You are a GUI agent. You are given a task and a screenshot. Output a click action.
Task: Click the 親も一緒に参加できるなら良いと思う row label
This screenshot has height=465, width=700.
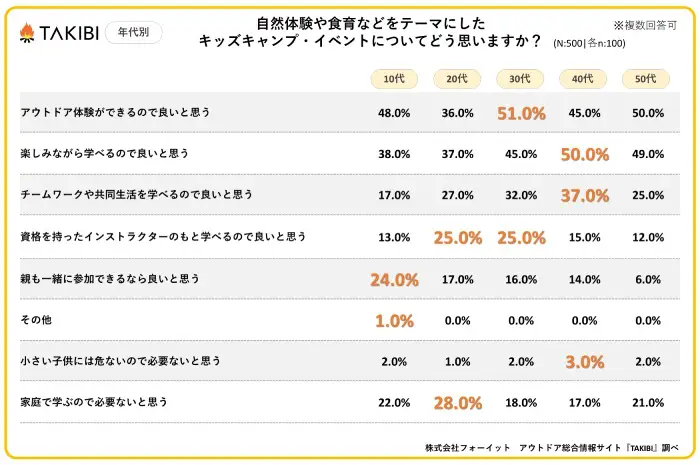coord(114,279)
